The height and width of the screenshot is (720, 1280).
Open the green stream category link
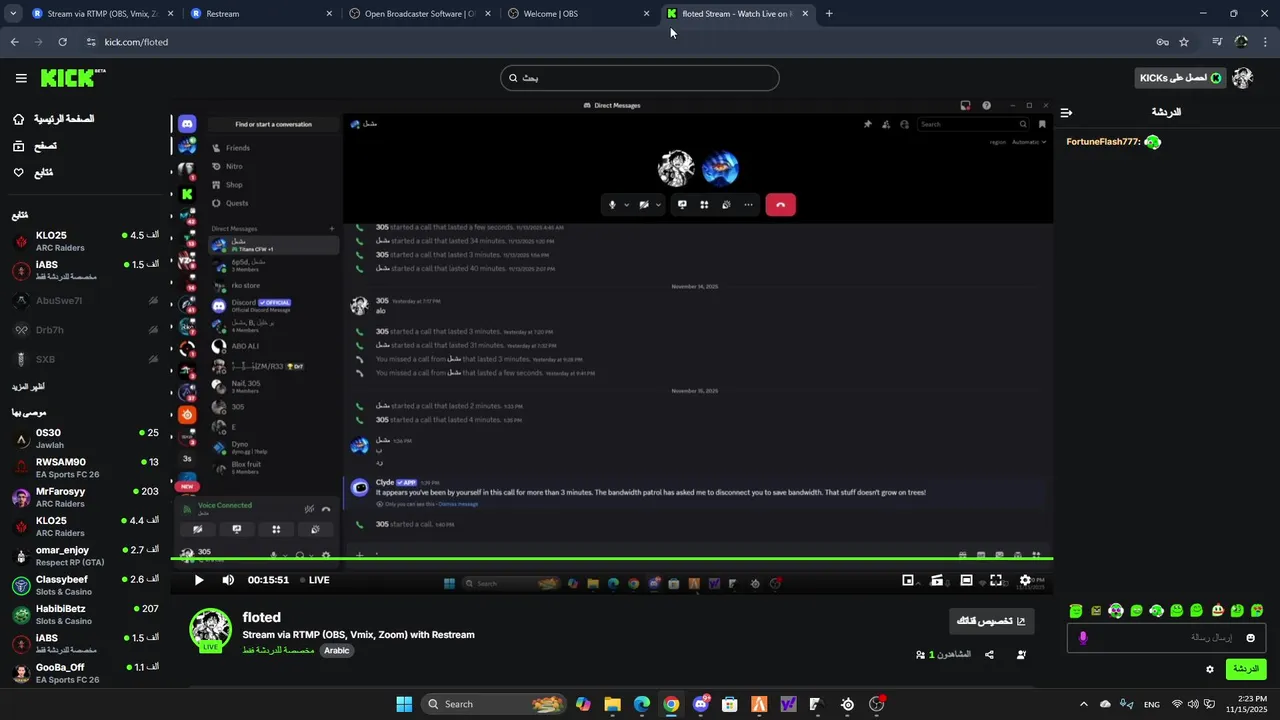coord(278,651)
